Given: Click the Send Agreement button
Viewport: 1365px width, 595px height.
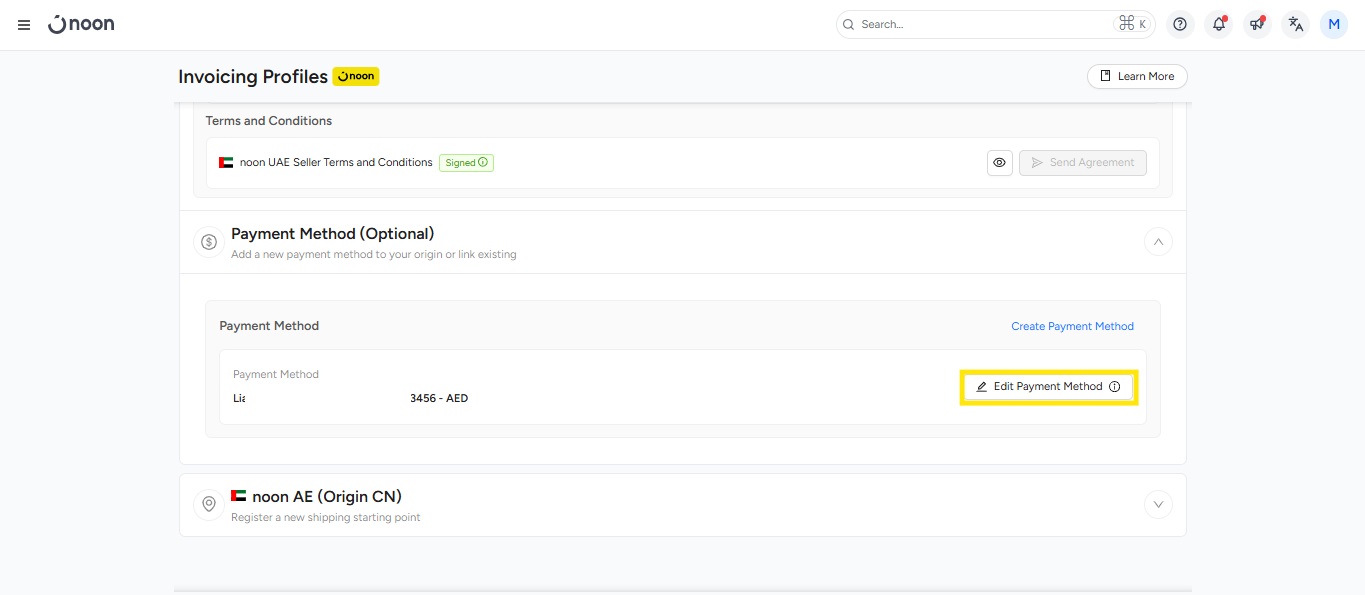Looking at the screenshot, I should click(1082, 163).
